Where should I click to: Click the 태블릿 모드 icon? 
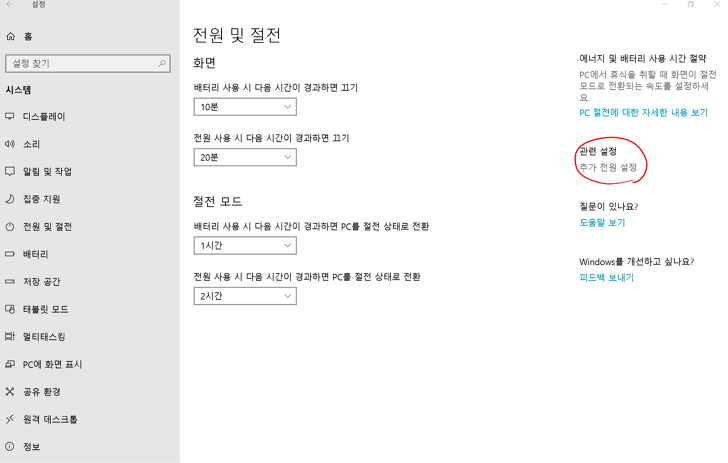(10, 309)
